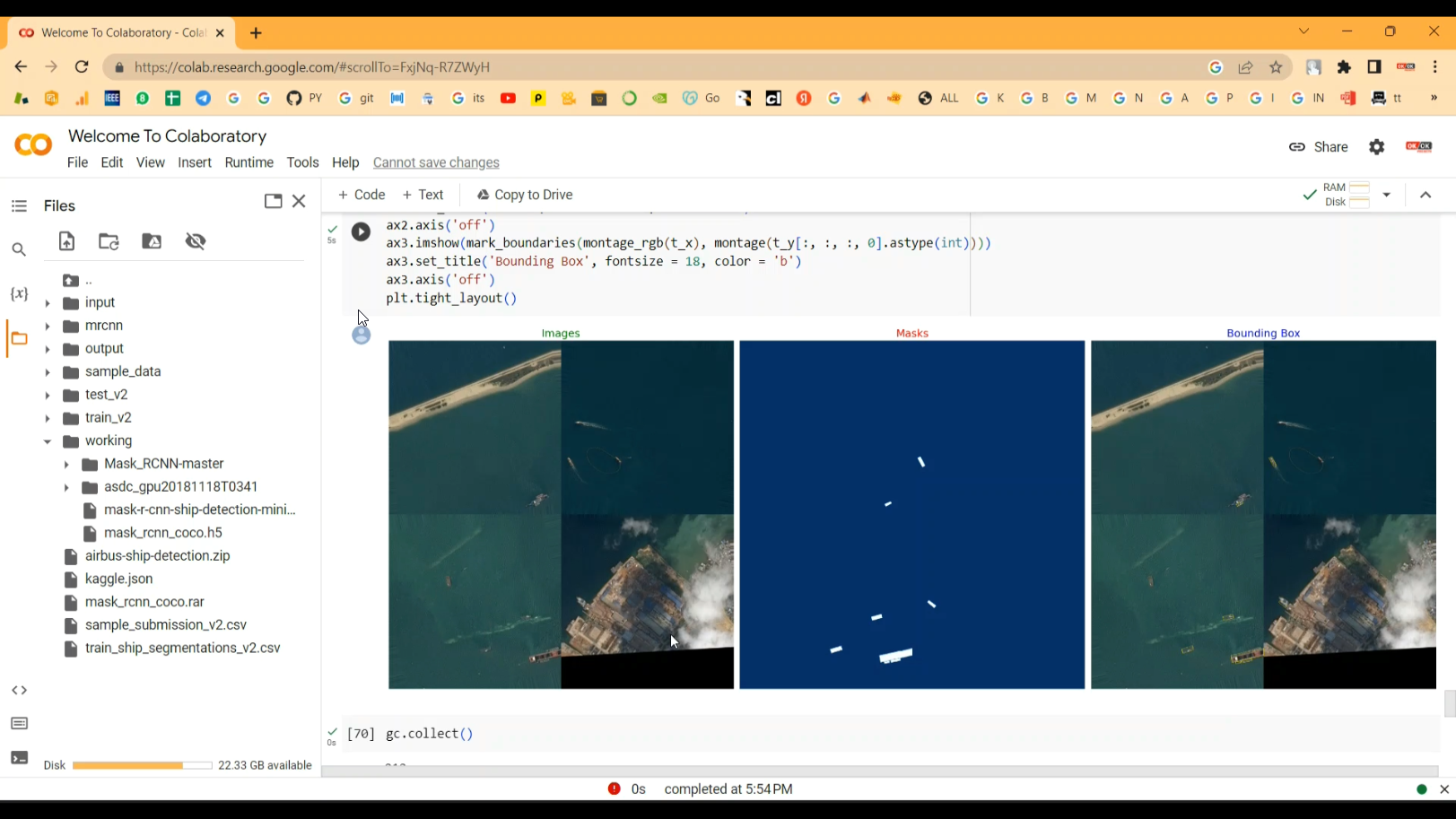This screenshot has height=819, width=1456.
Task: Expand the working folder contents
Action: [48, 440]
